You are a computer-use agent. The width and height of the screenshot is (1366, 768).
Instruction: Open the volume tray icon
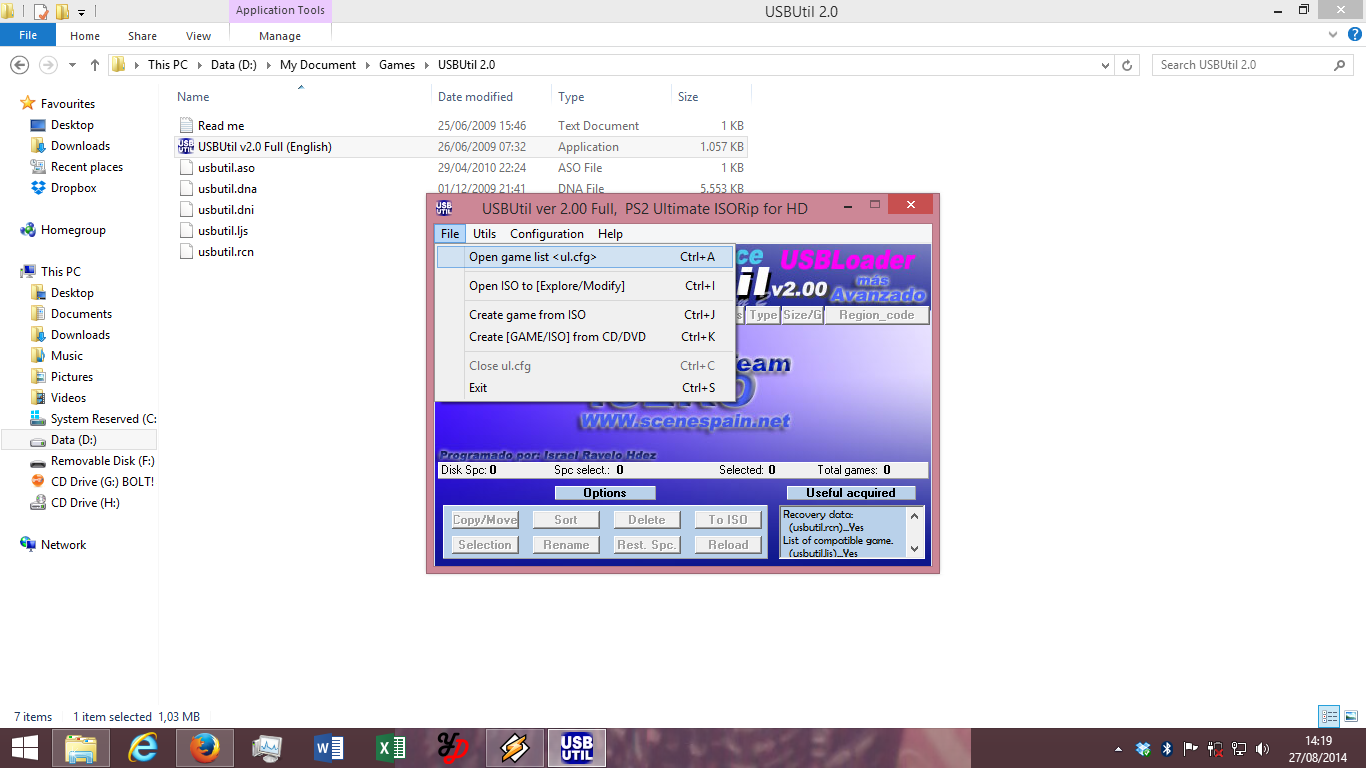tap(1262, 748)
